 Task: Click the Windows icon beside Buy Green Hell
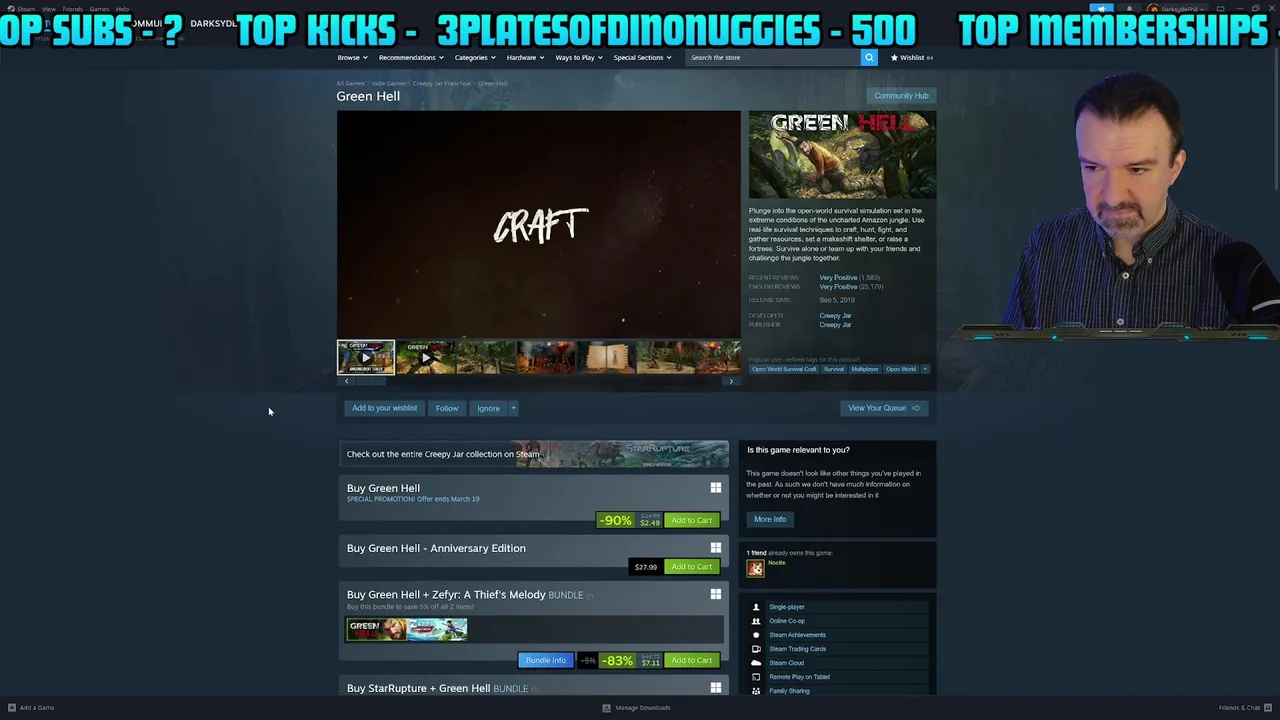[715, 488]
